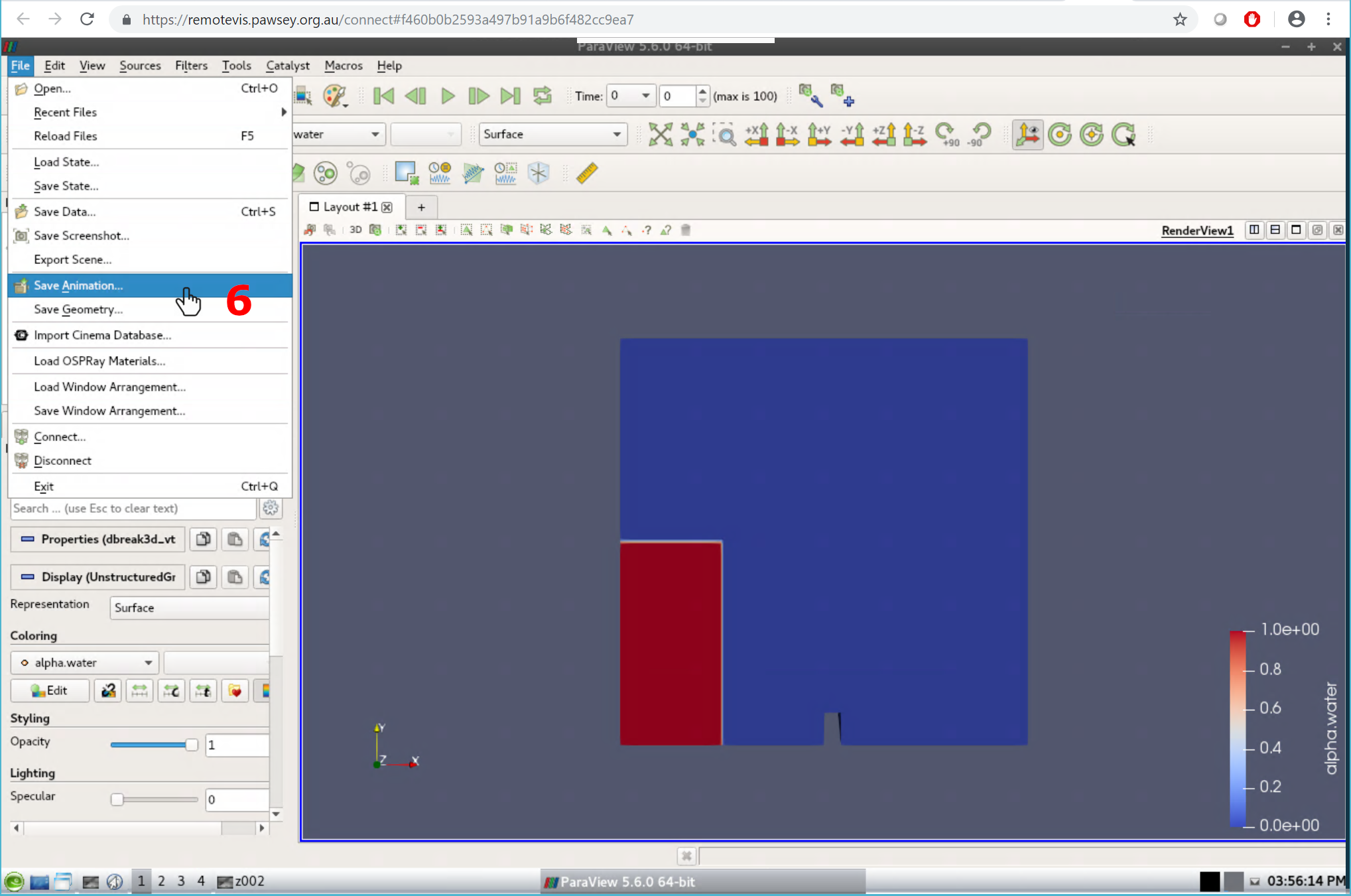This screenshot has width=1351, height=896.
Task: Split RenderView1 vertically
Action: 1275,230
